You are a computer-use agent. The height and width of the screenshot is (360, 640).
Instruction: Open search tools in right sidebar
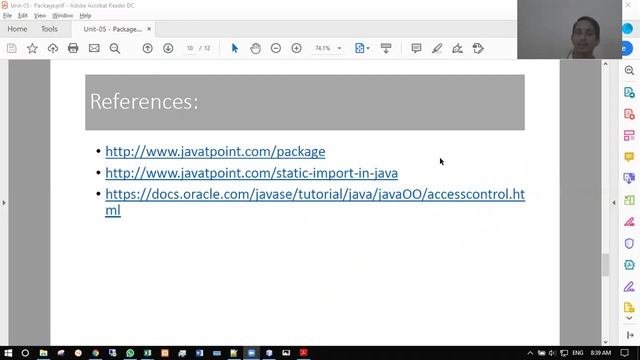click(629, 71)
